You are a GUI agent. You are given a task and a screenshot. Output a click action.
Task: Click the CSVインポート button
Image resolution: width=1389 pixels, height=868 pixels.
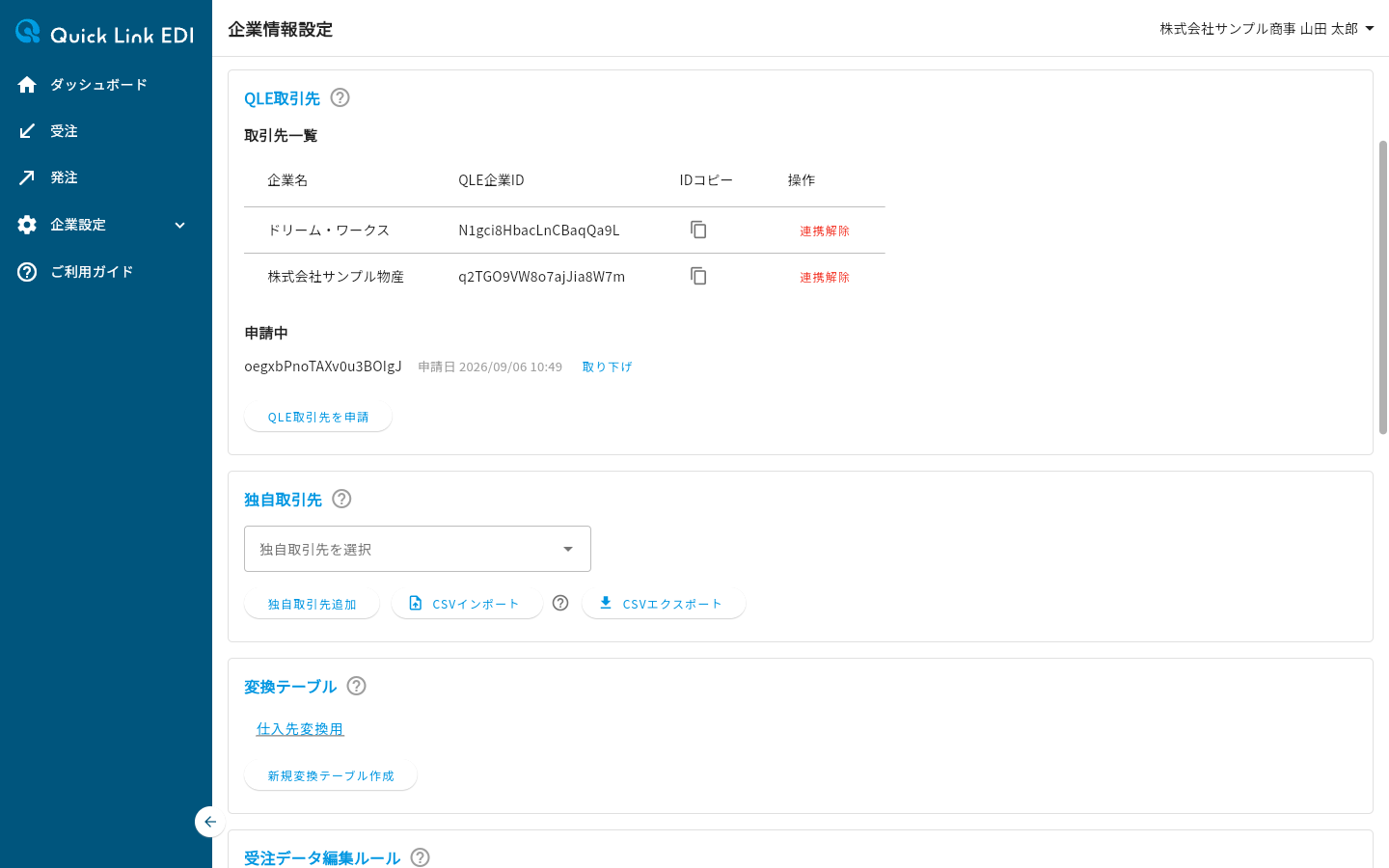point(467,604)
